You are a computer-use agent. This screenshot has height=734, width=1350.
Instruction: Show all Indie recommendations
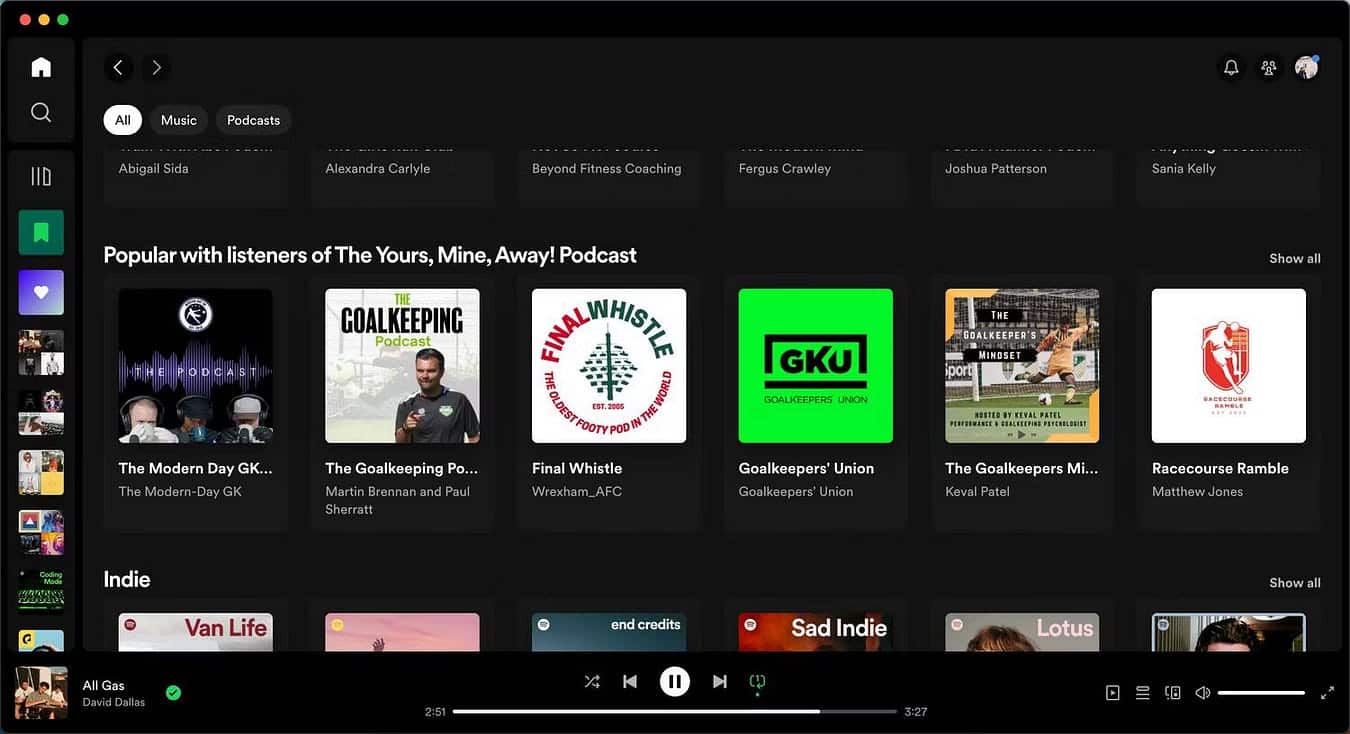click(x=1294, y=582)
